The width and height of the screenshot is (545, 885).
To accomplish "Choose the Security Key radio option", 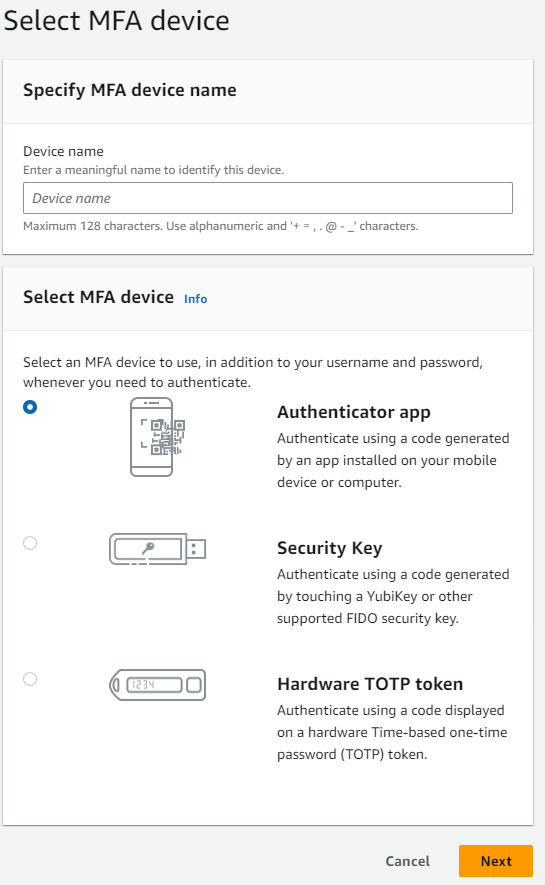I will pos(30,543).
